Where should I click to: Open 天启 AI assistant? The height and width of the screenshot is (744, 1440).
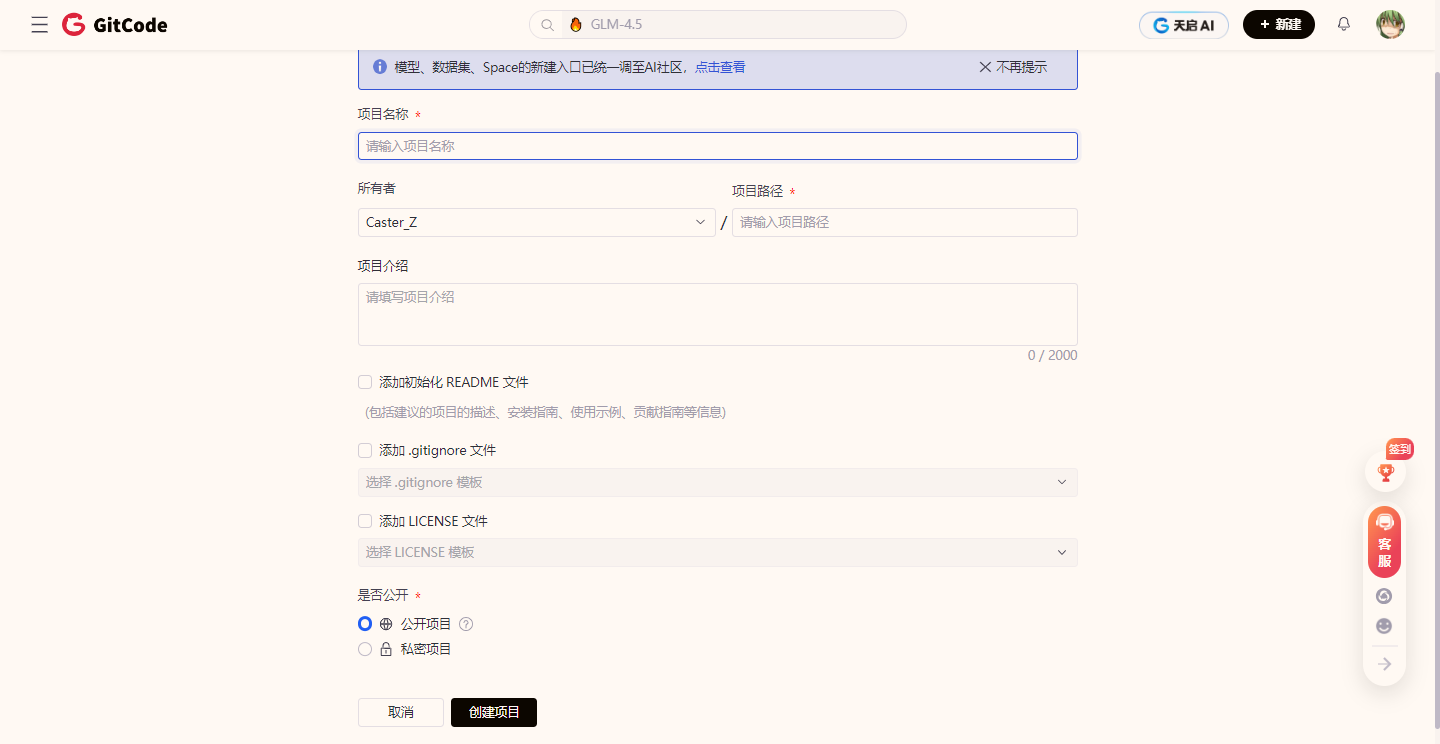click(1184, 25)
